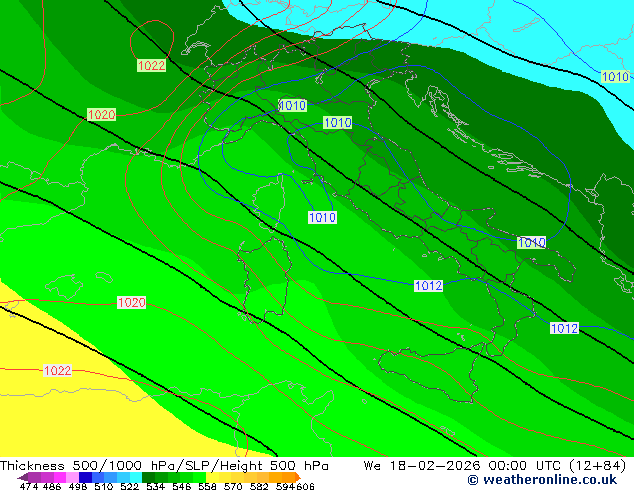The height and width of the screenshot is (490, 634).
Task: Select the legend value 582
Action: [259, 486]
